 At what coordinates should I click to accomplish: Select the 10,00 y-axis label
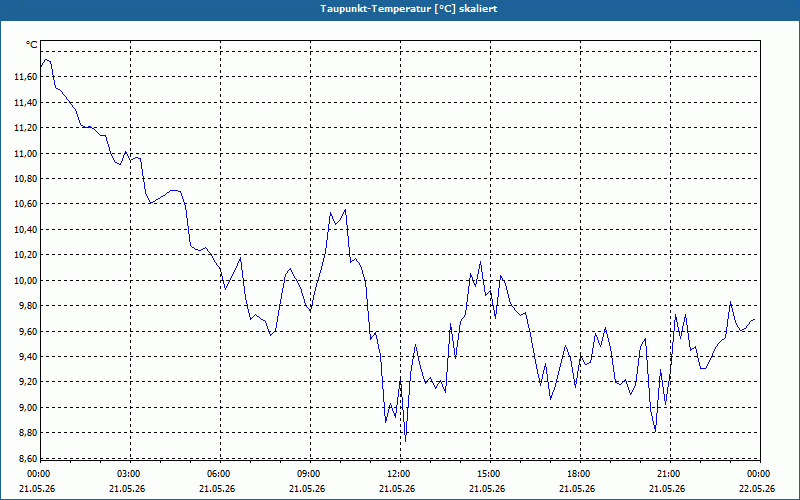click(26, 281)
